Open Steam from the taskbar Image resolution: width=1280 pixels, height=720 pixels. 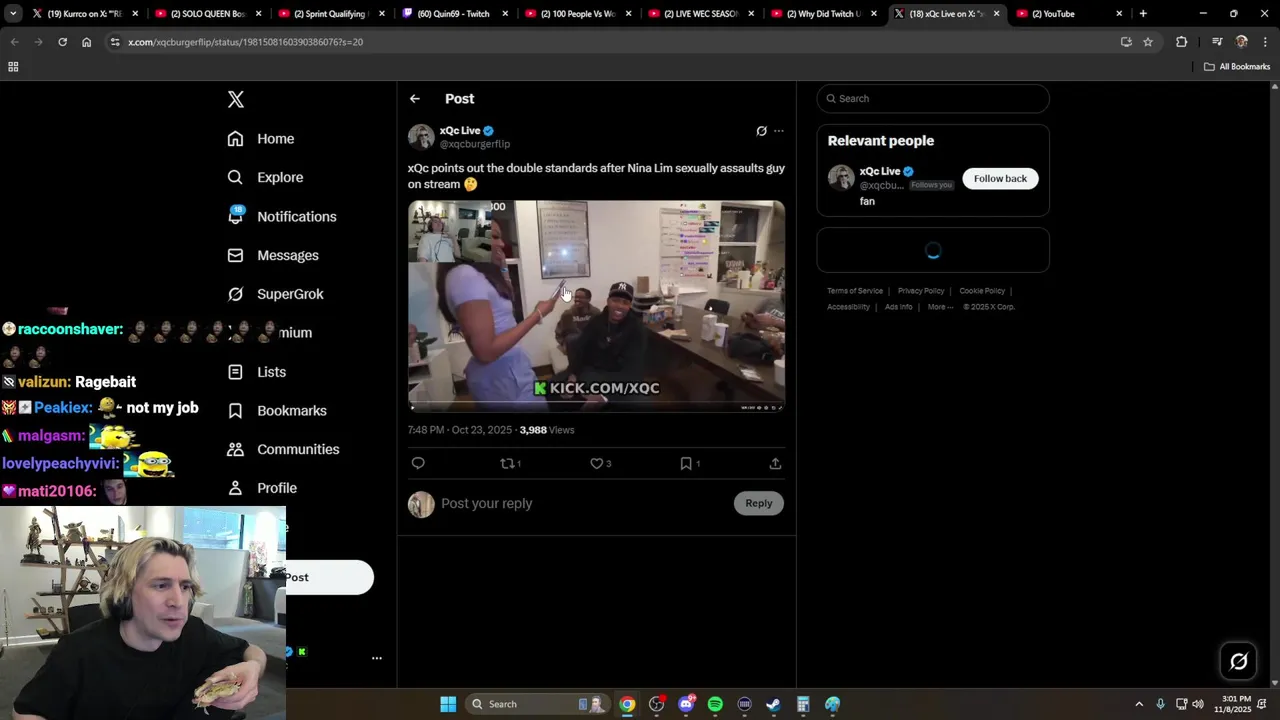click(x=773, y=704)
